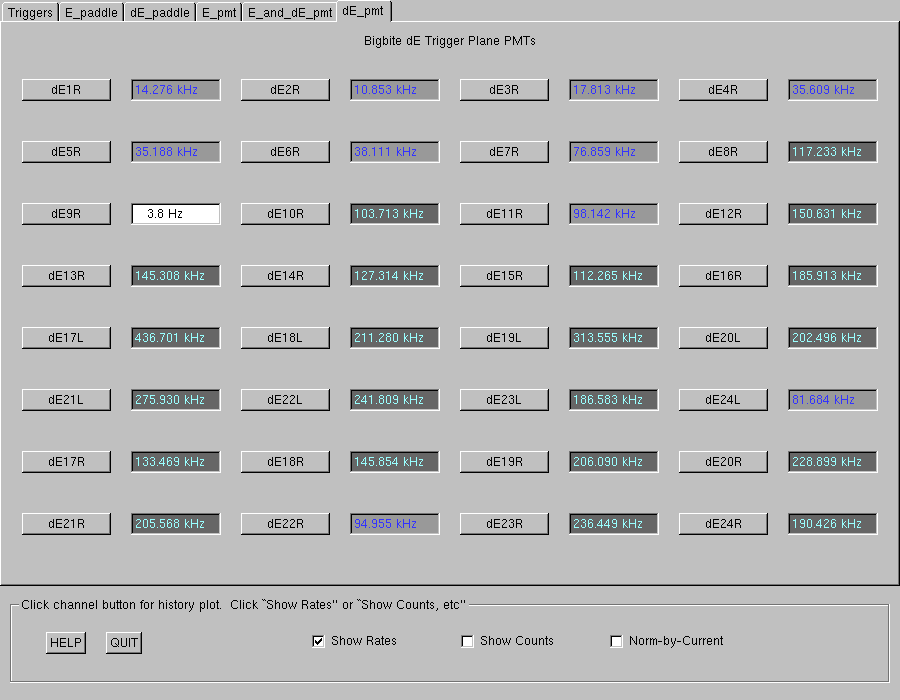
Task: Click the 81.684 kHz rate readout
Action: [833, 400]
